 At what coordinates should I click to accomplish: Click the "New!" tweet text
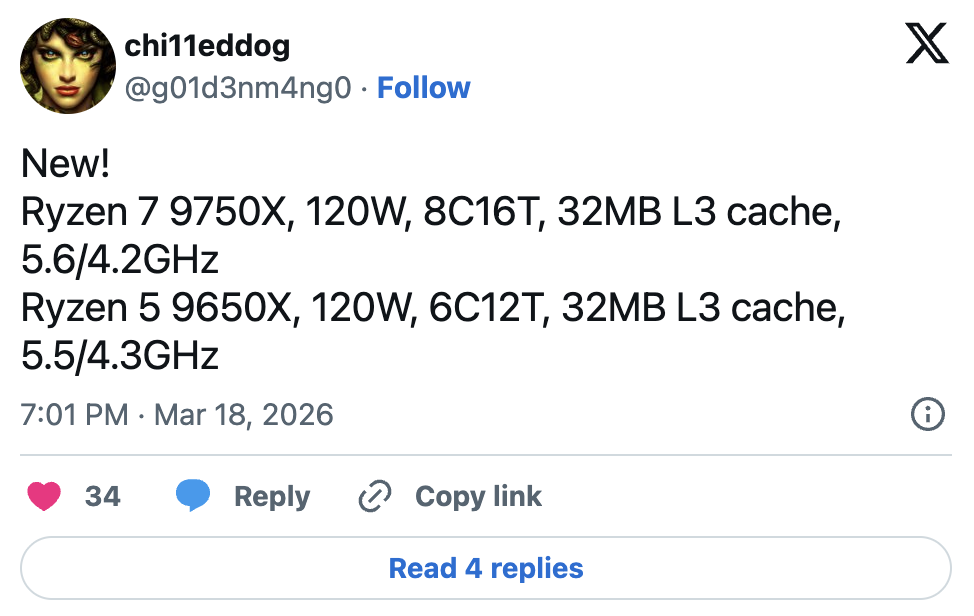point(65,164)
